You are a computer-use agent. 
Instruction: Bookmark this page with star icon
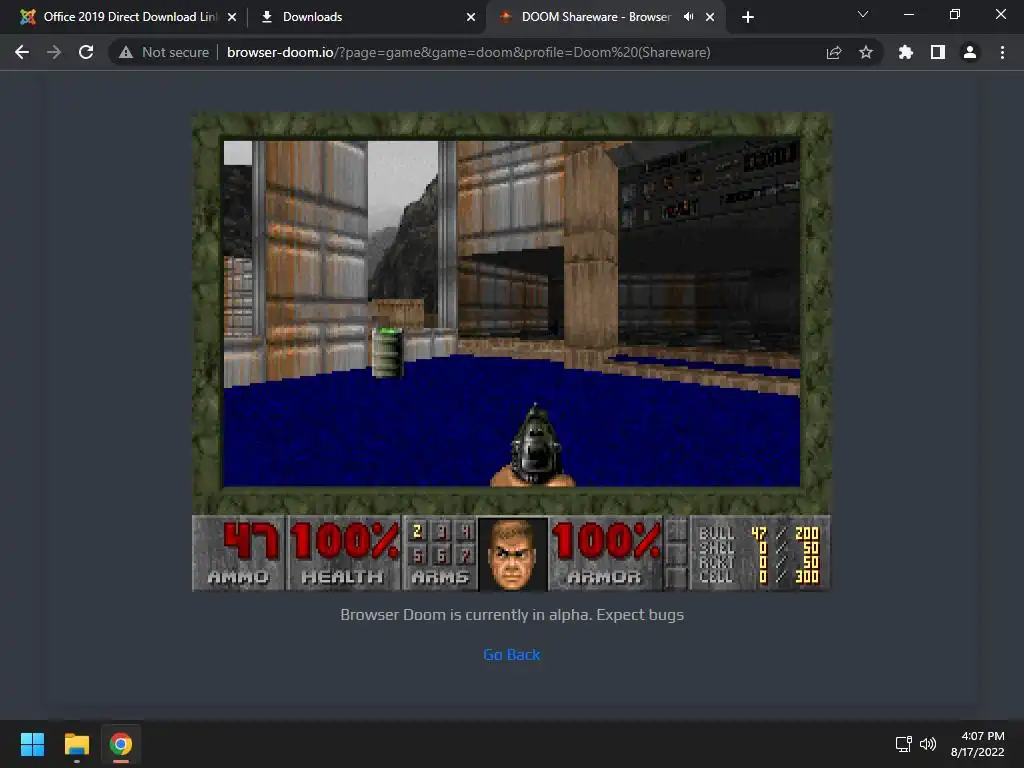click(x=866, y=52)
